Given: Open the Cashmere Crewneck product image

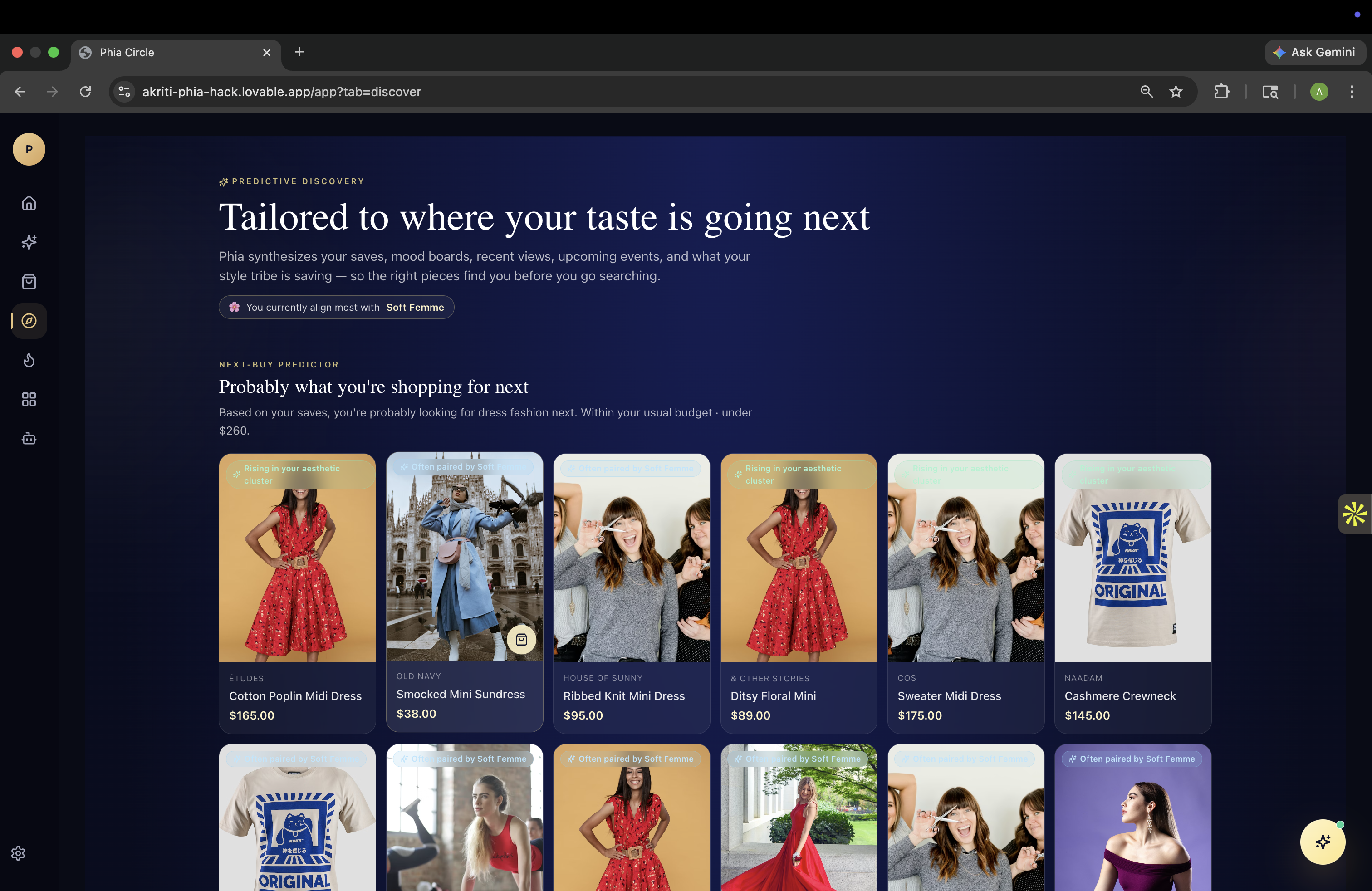Looking at the screenshot, I should click(x=1132, y=558).
